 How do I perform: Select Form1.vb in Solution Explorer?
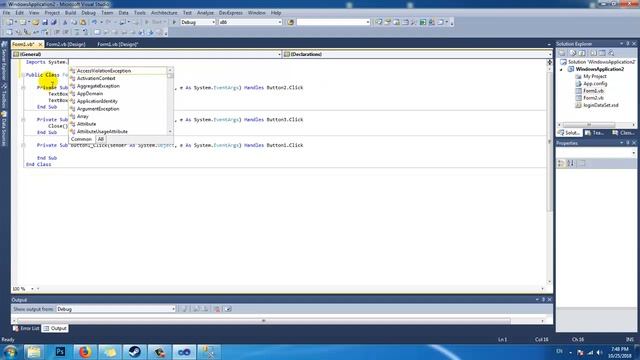(593, 91)
